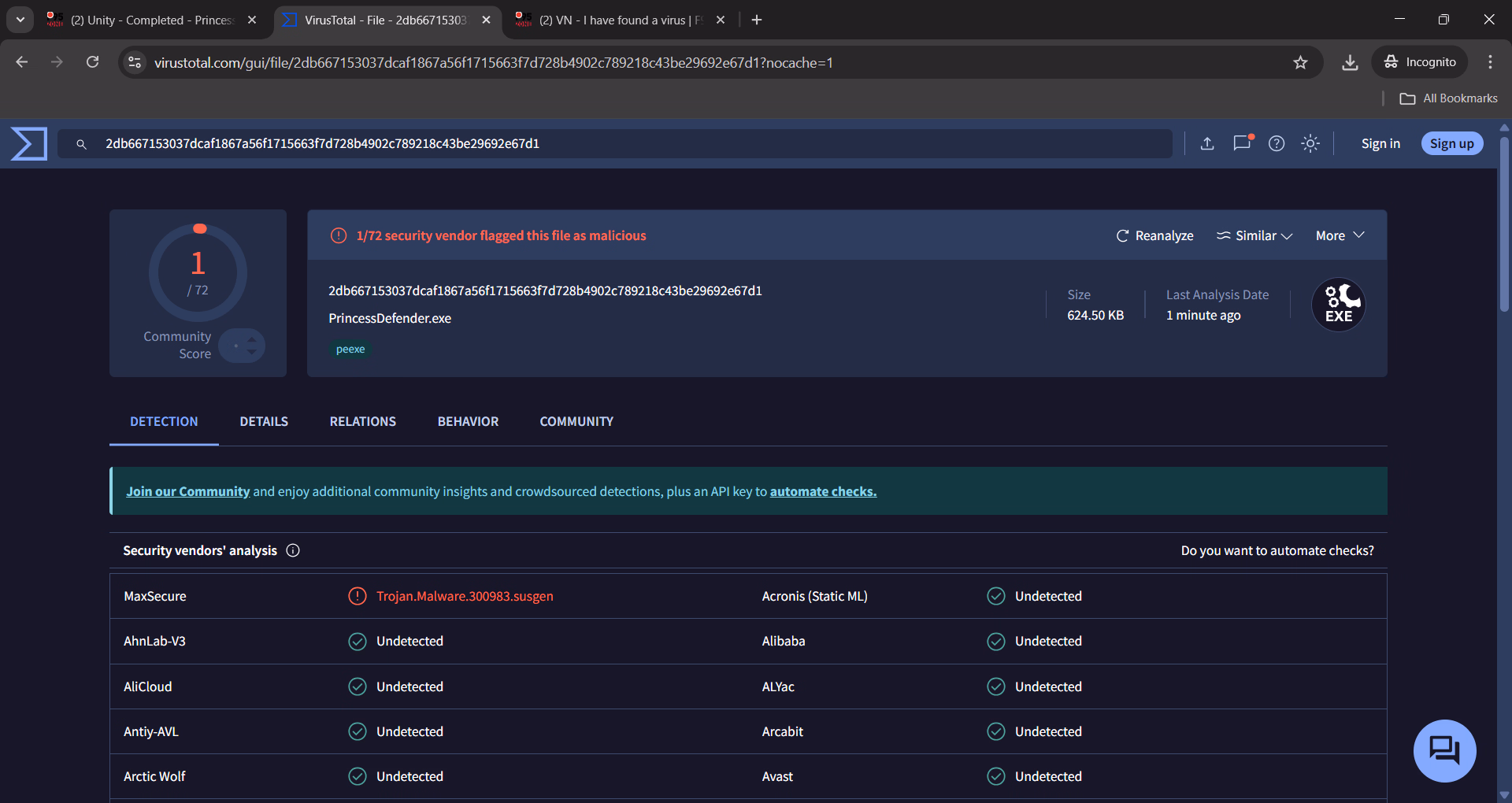Click the peexe tag
Screen dimensions: 1512x803
pos(350,350)
